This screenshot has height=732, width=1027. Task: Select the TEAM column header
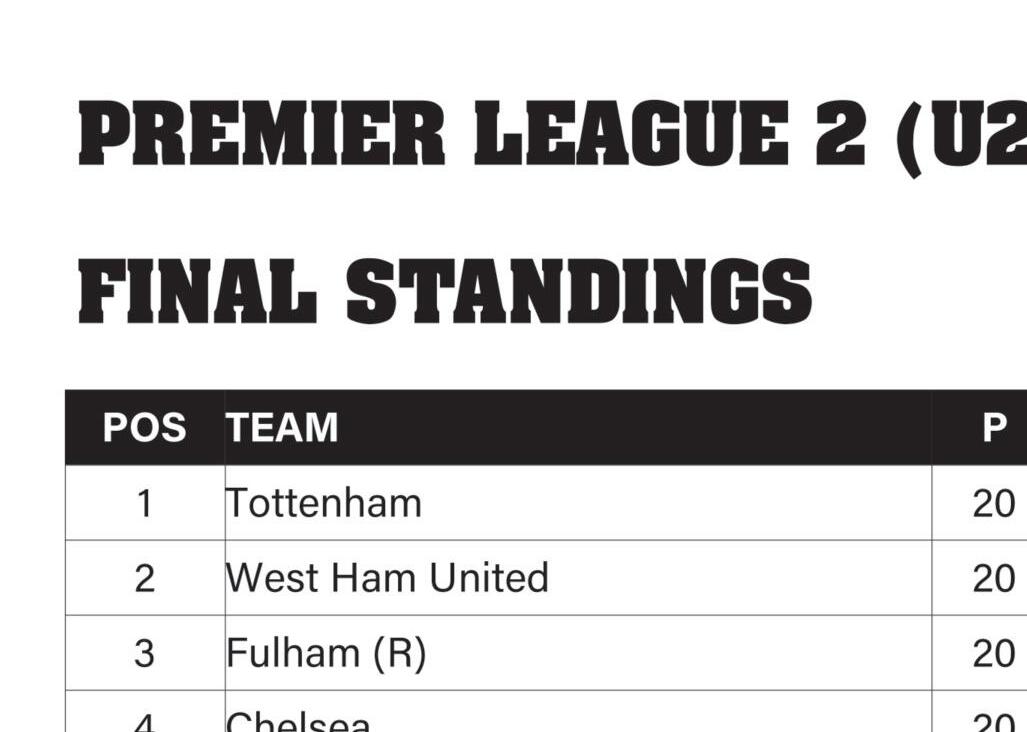coord(578,428)
